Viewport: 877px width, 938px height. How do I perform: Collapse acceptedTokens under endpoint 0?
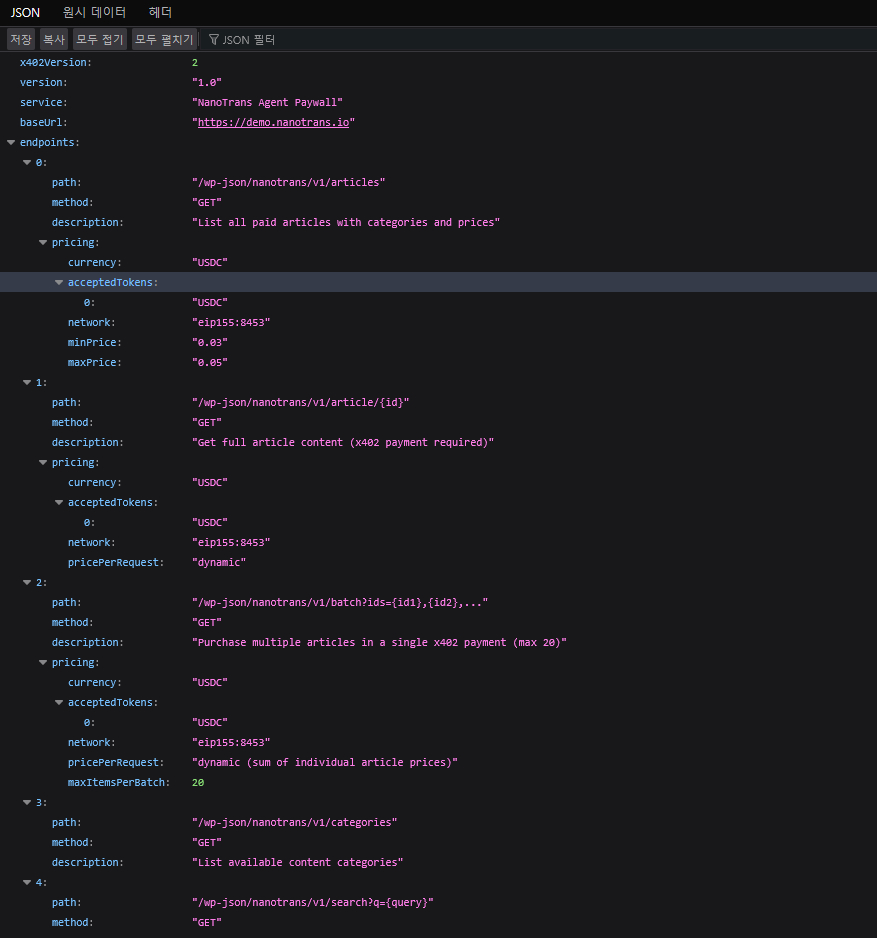(59, 282)
